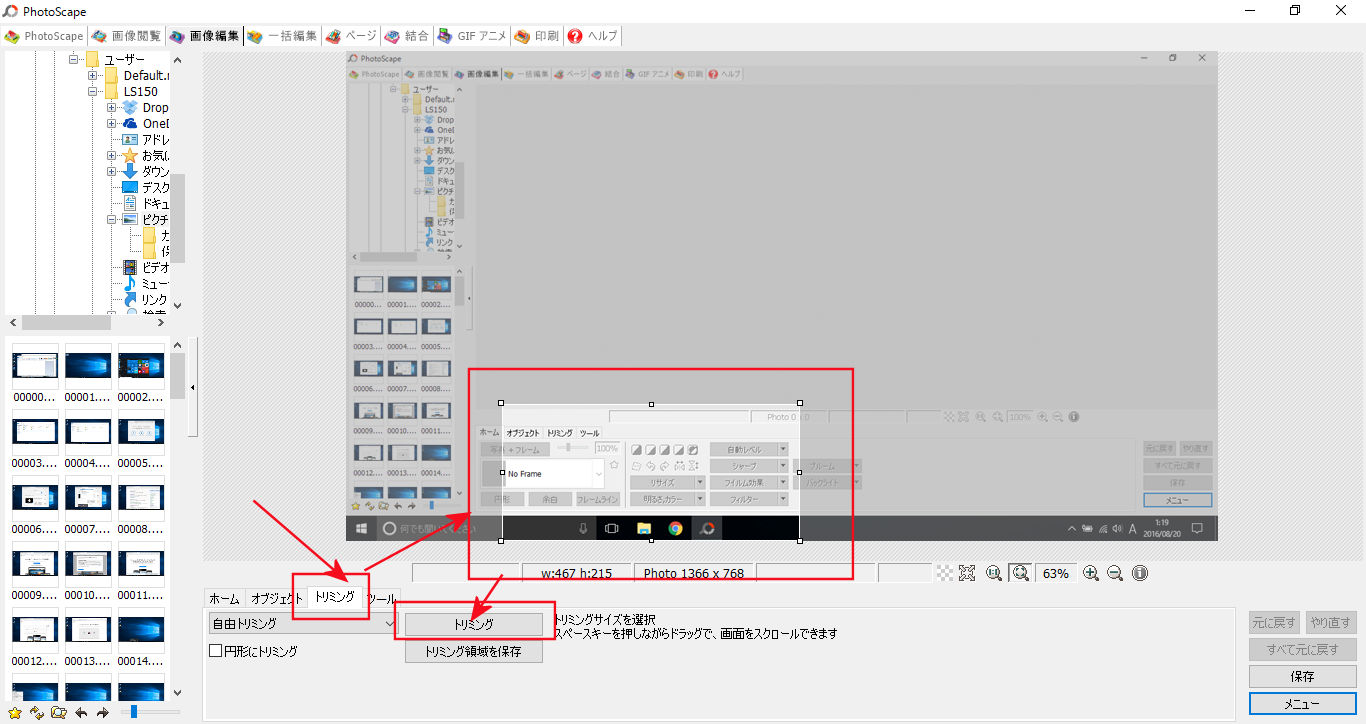Image resolution: width=1366 pixels, height=724 pixels.
Task: Click the すべて元に戻す button
Action: [x=1302, y=649]
